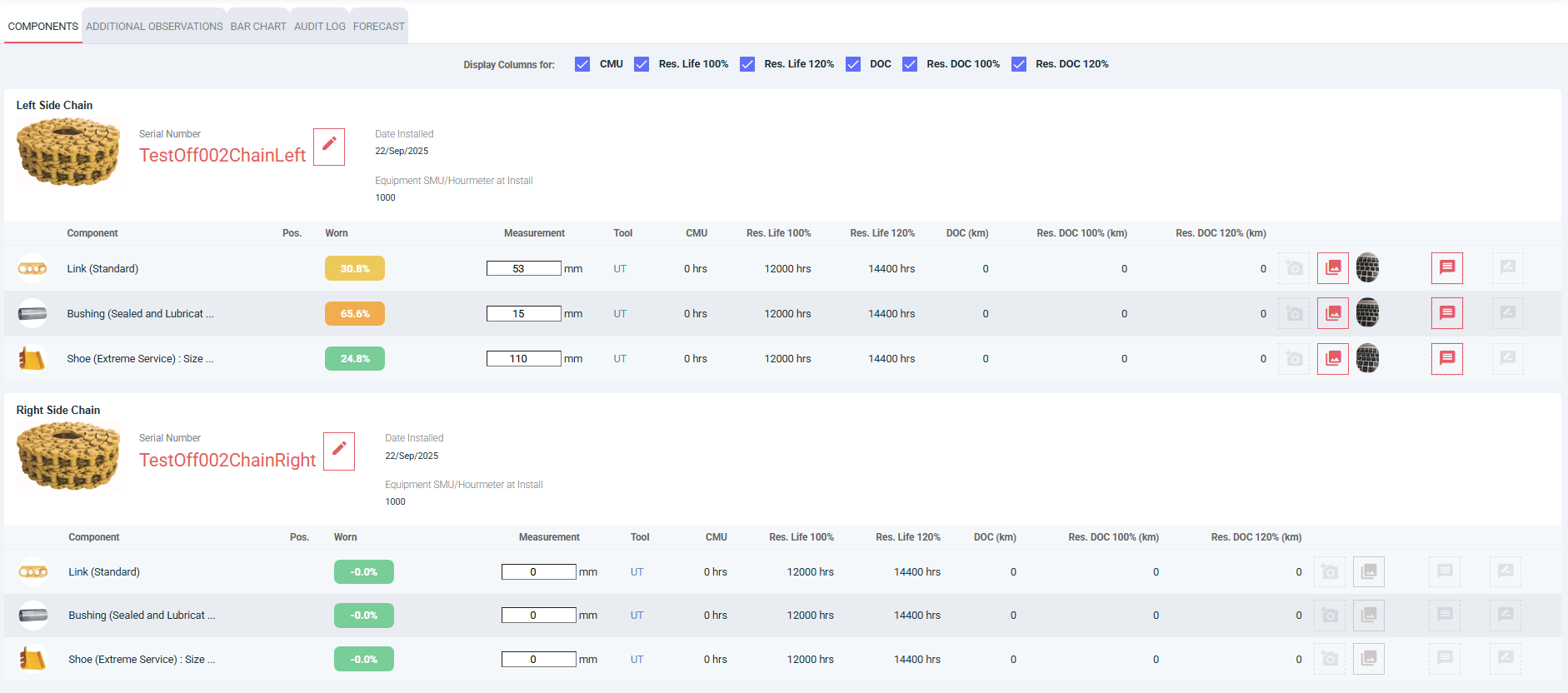This screenshot has height=693, width=1568.
Task: Open photo gallery for left chain Link row
Action: click(1333, 268)
